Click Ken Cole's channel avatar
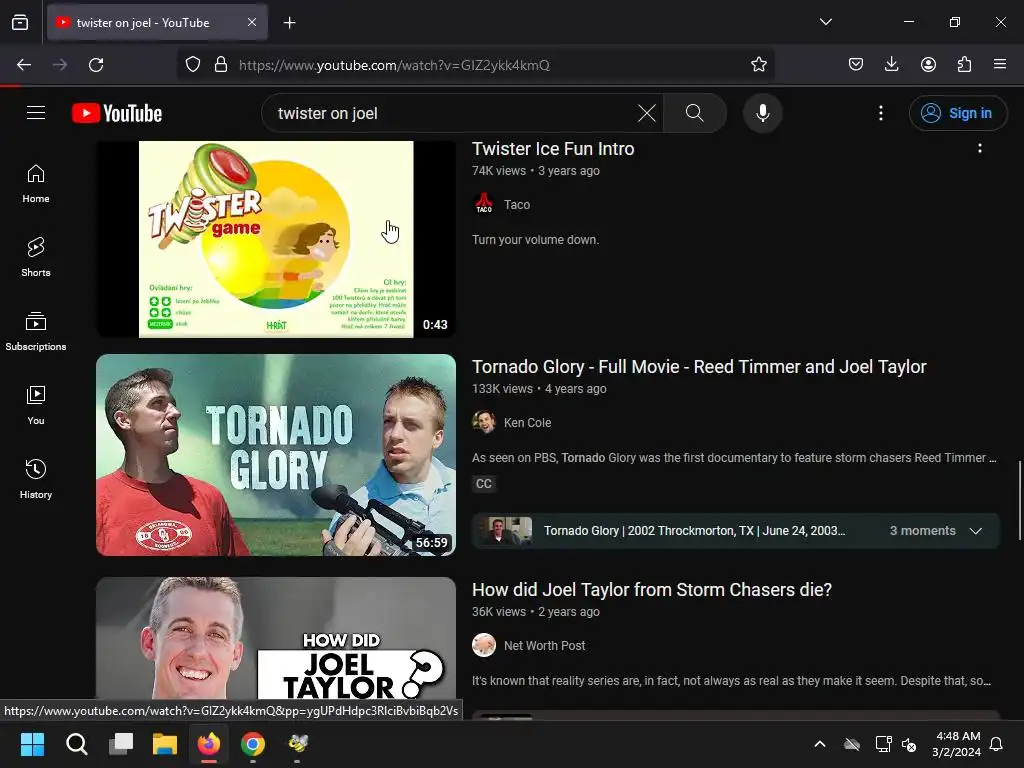This screenshot has width=1024, height=768. 483,422
